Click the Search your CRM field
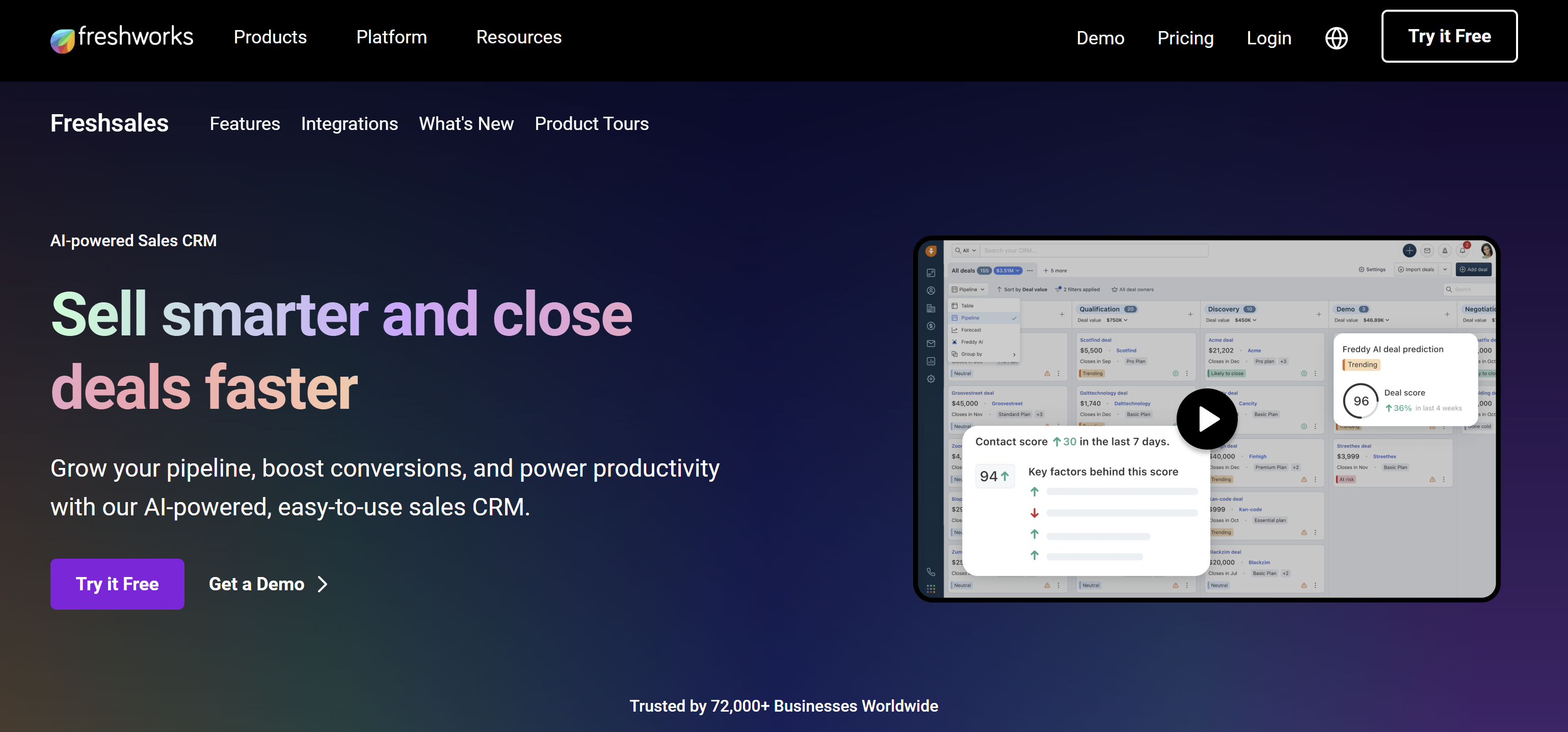 click(1095, 250)
